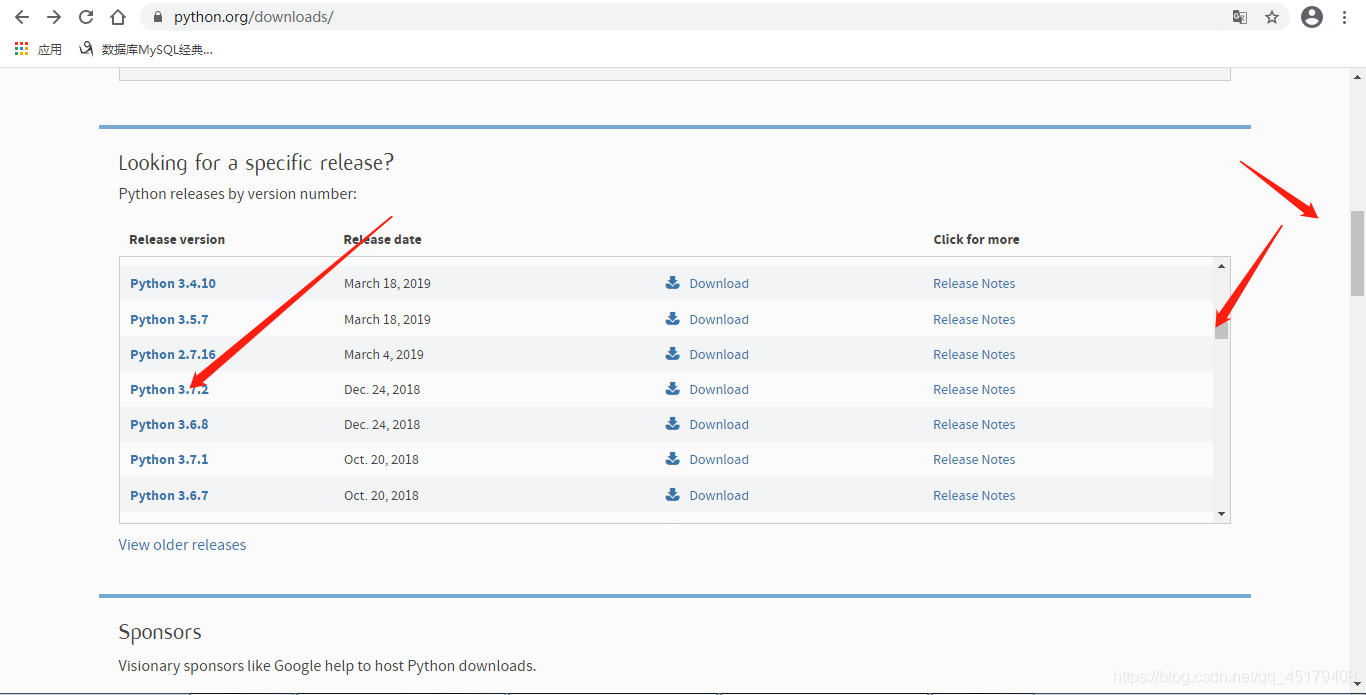The image size is (1366, 695).
Task: Open Release Notes for Python 3.4.10
Action: point(974,284)
